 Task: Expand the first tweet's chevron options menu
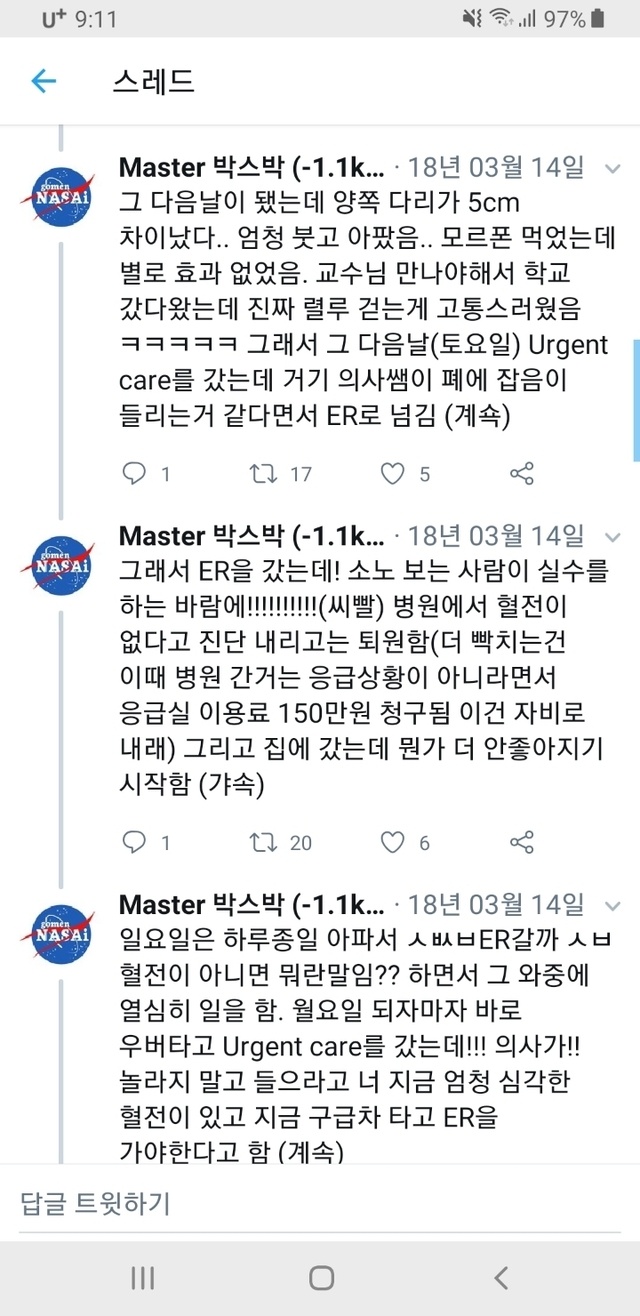(x=612, y=169)
